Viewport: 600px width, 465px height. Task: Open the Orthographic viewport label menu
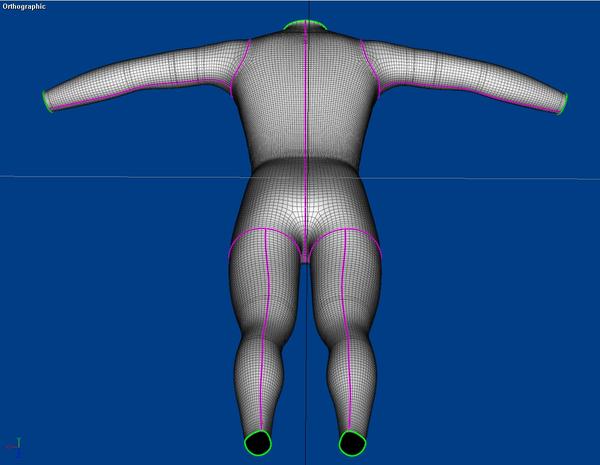coord(24,7)
